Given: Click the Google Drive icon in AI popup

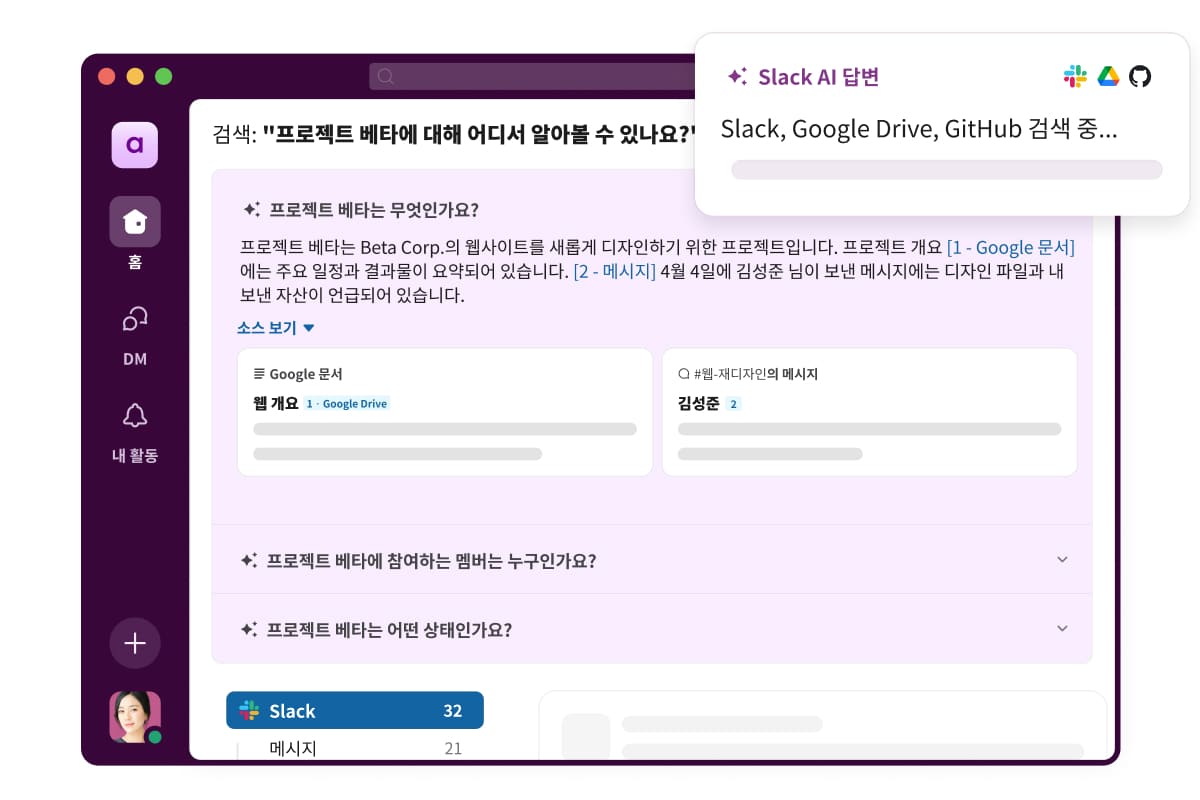Looking at the screenshot, I should (x=1108, y=76).
